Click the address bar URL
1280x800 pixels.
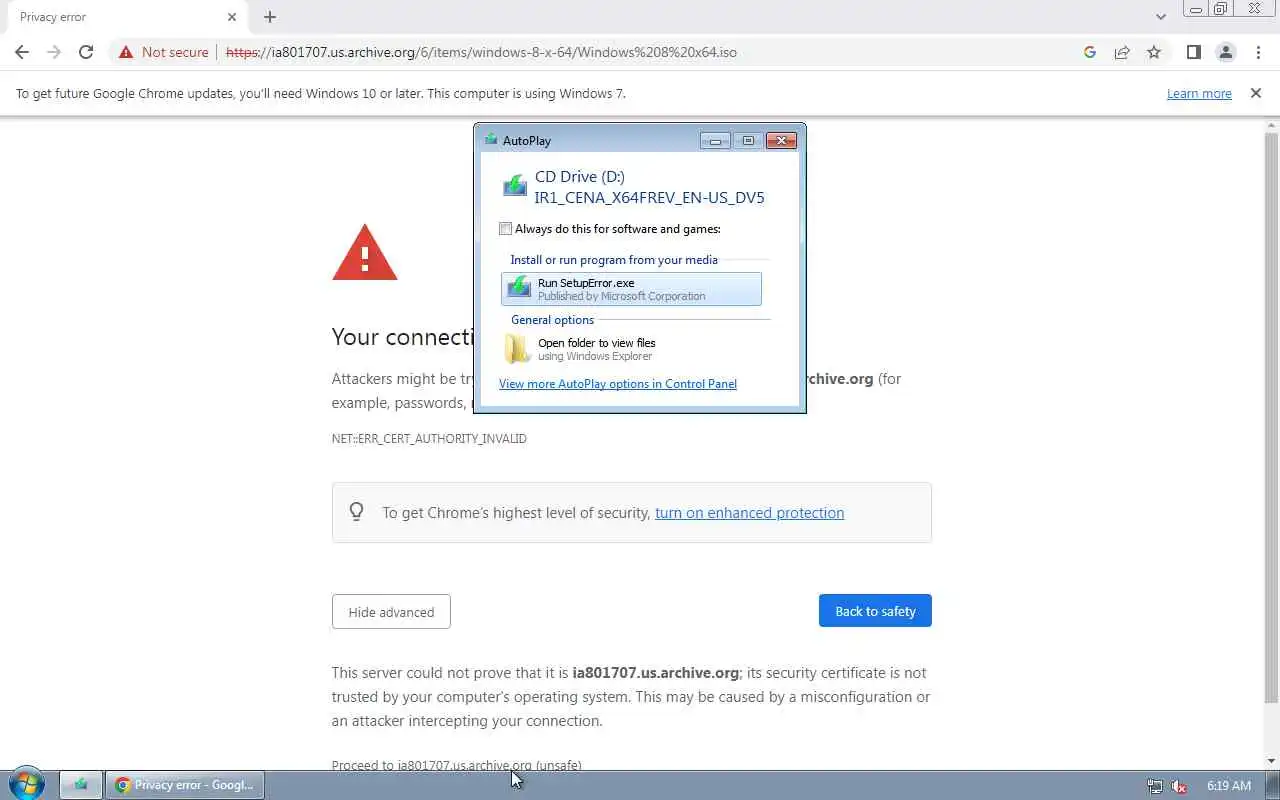(481, 52)
